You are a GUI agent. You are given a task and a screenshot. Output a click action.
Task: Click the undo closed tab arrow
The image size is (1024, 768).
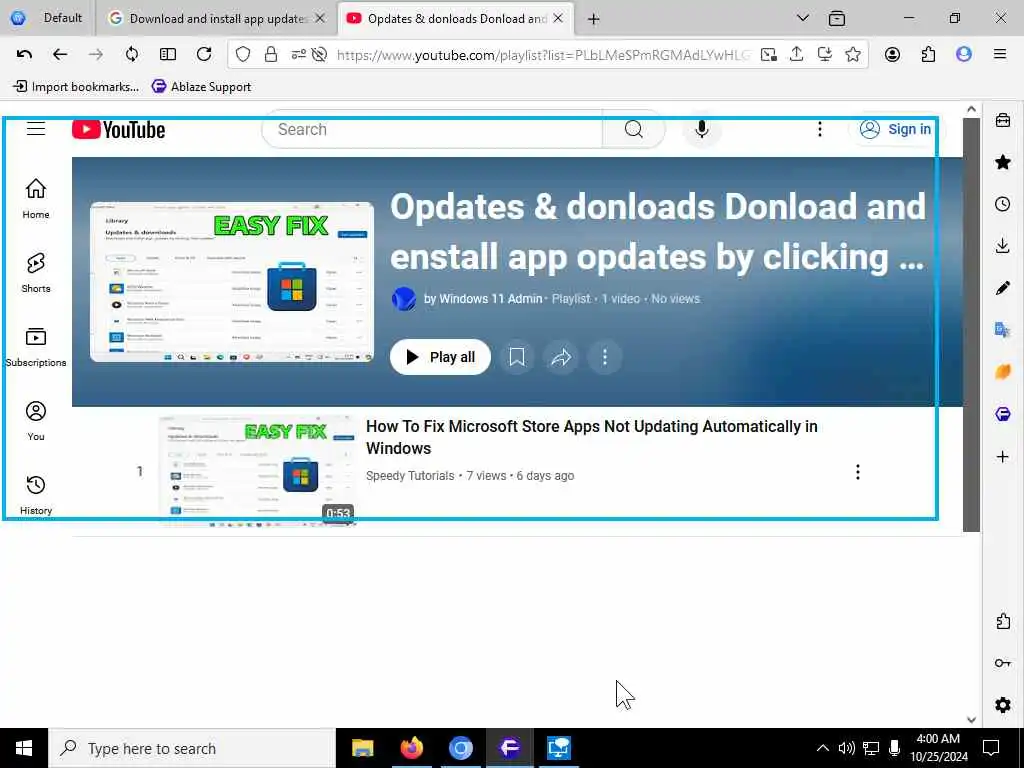[x=24, y=54]
